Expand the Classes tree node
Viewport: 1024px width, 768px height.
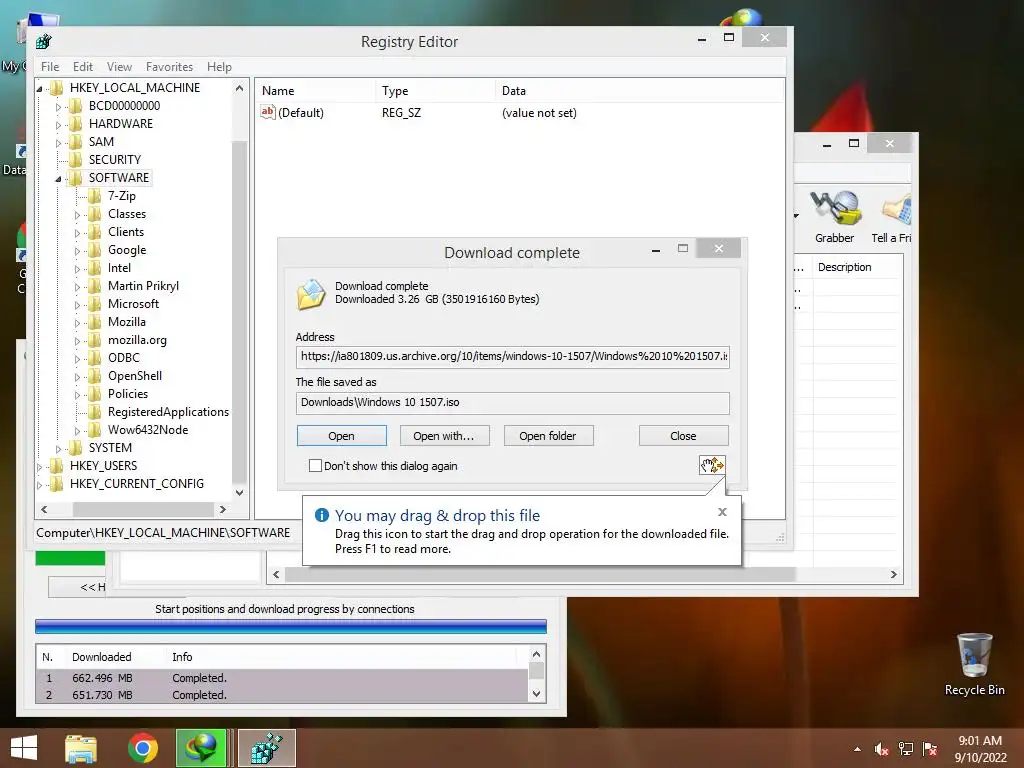(78, 214)
